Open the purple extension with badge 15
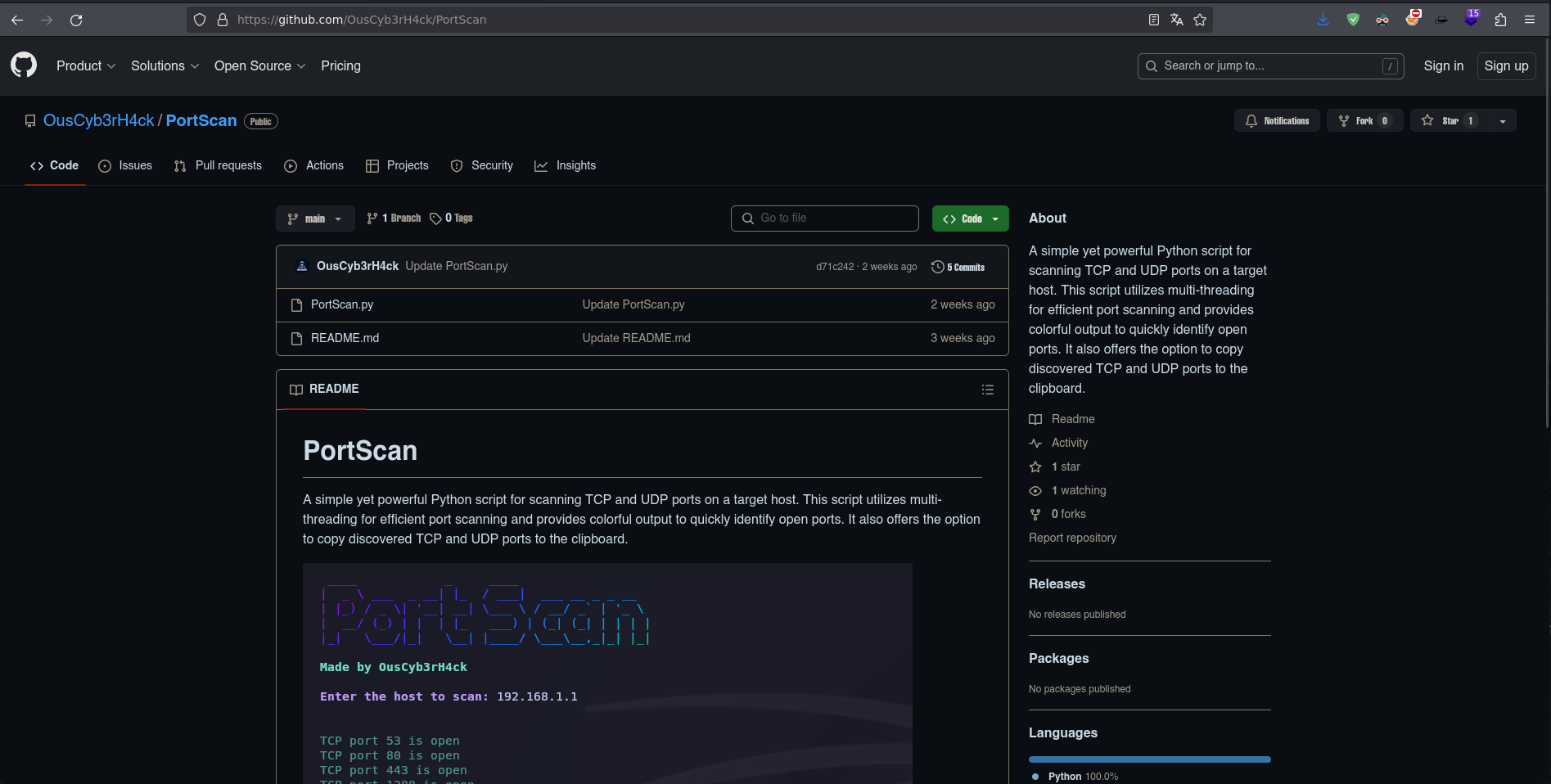The width and height of the screenshot is (1551, 784). click(x=1471, y=18)
